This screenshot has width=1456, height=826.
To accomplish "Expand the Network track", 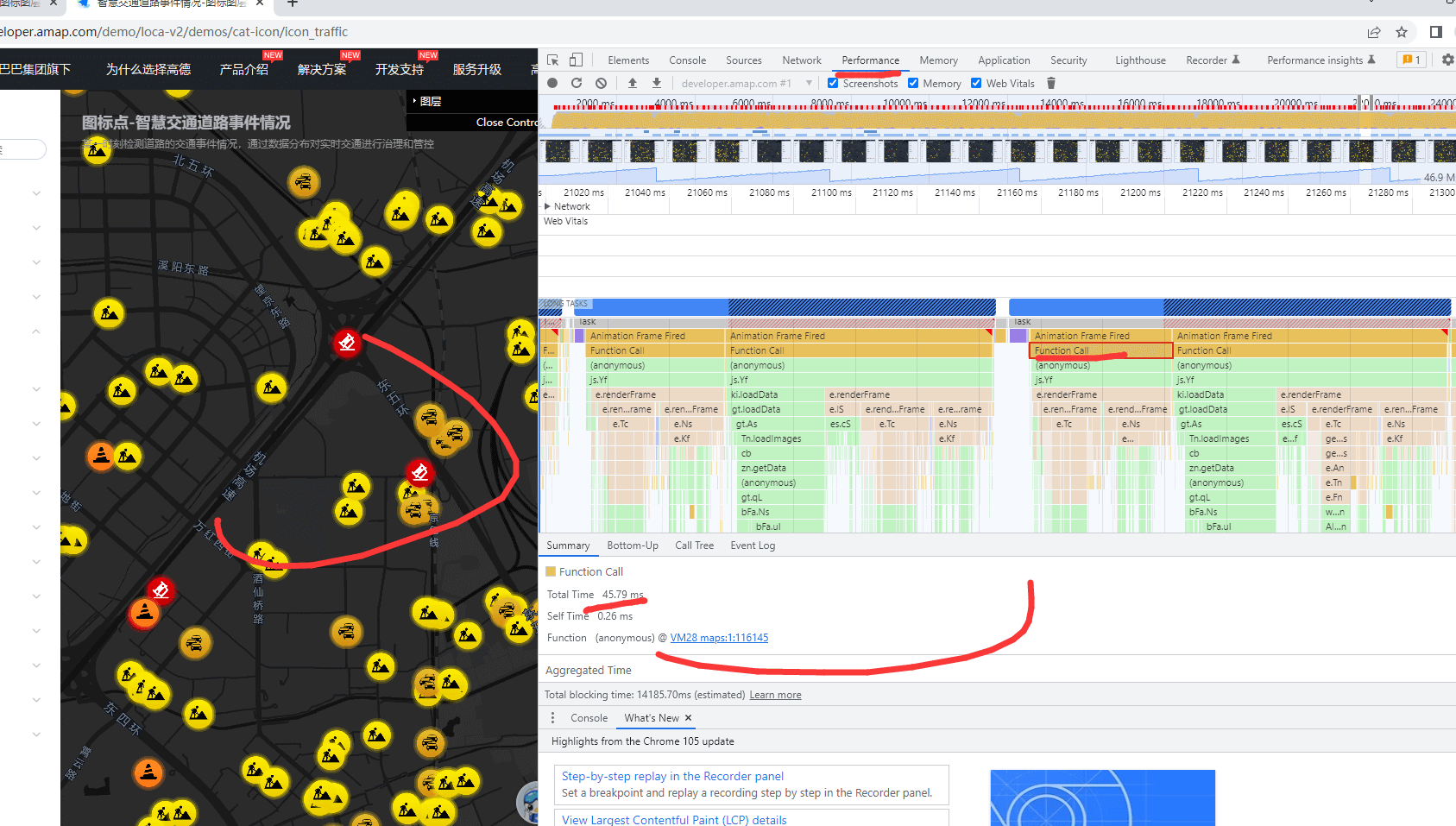I will (x=547, y=206).
